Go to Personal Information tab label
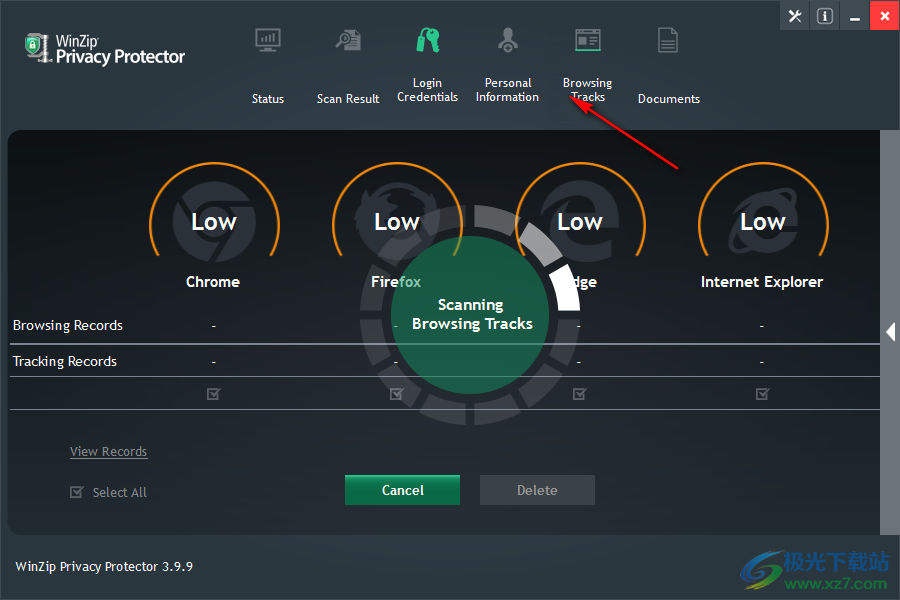This screenshot has width=900, height=600. 507,90
